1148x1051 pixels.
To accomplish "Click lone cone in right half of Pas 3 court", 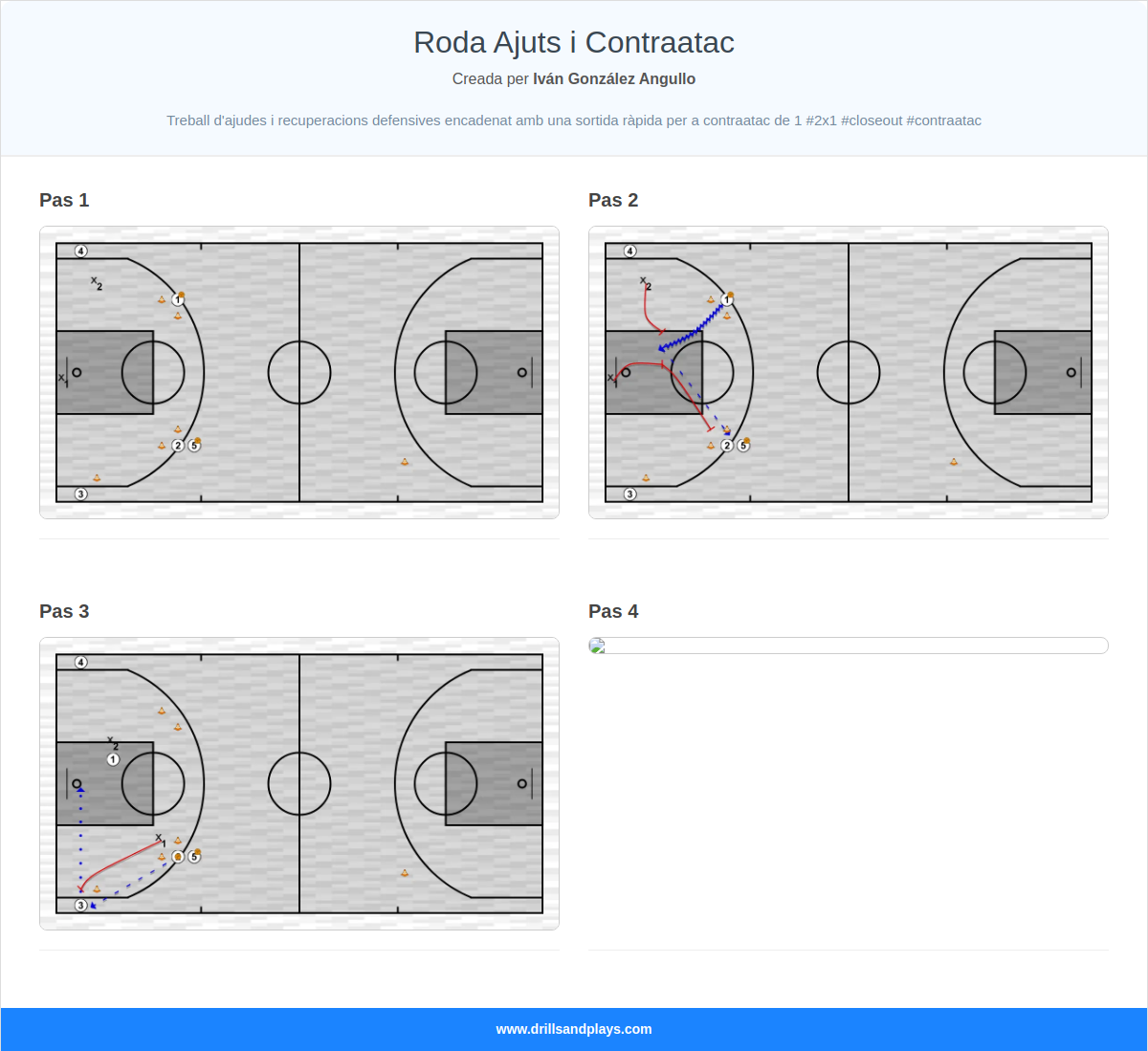I will 405,873.
